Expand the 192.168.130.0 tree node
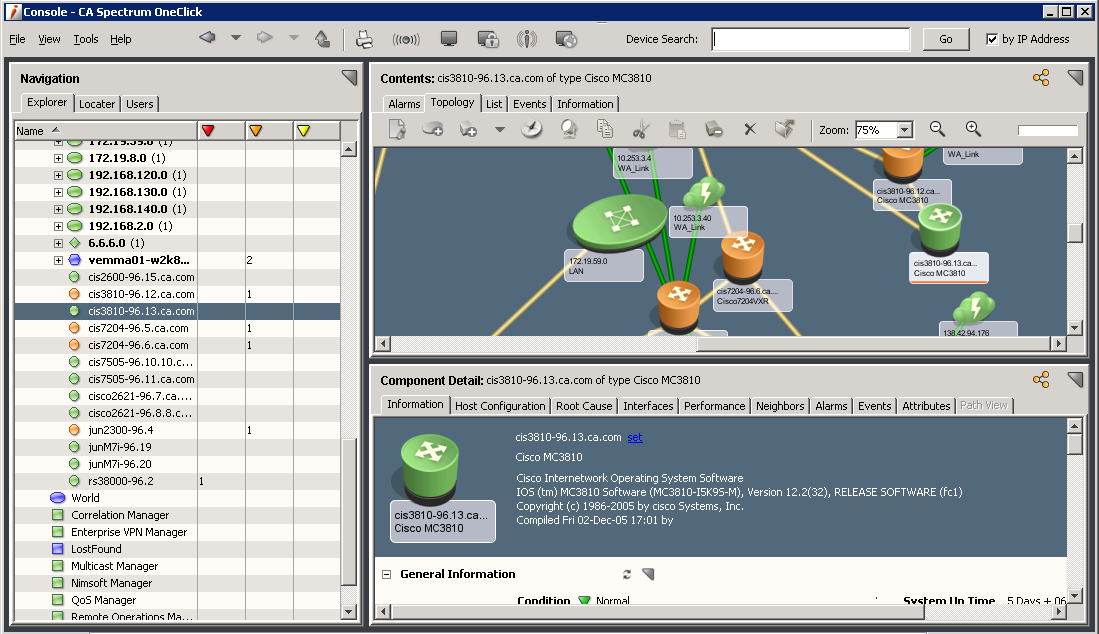 pos(58,192)
